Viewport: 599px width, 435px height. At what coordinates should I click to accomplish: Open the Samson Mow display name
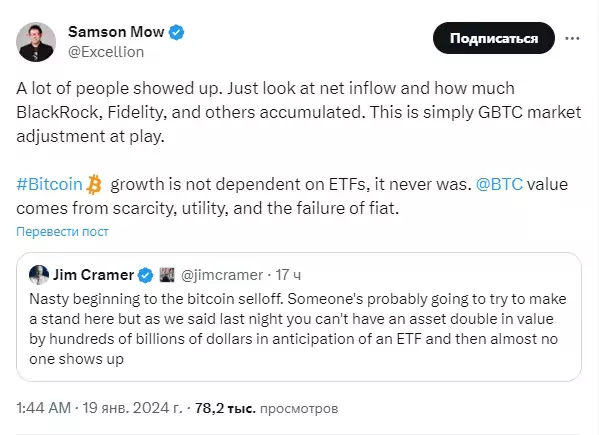pos(116,32)
